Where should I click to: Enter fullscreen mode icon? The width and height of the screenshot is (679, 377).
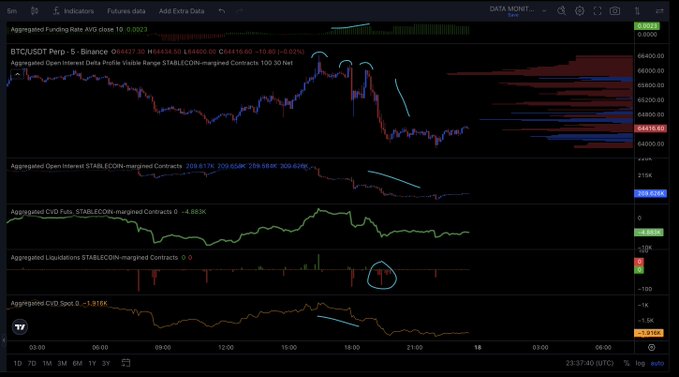[x=597, y=11]
